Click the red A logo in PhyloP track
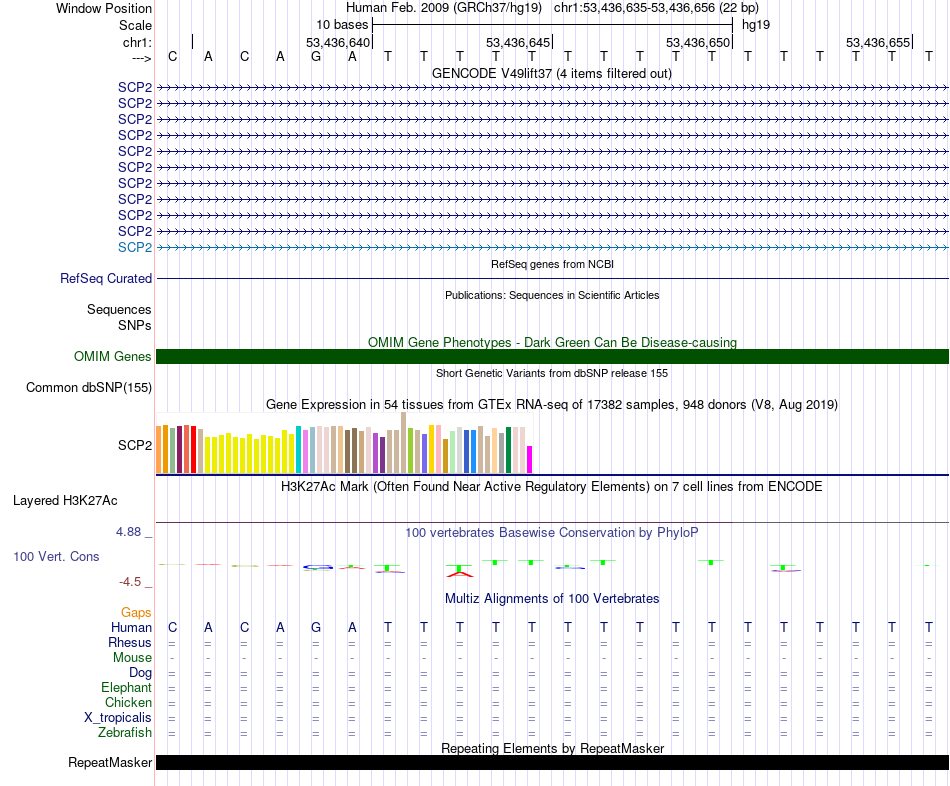 460,573
